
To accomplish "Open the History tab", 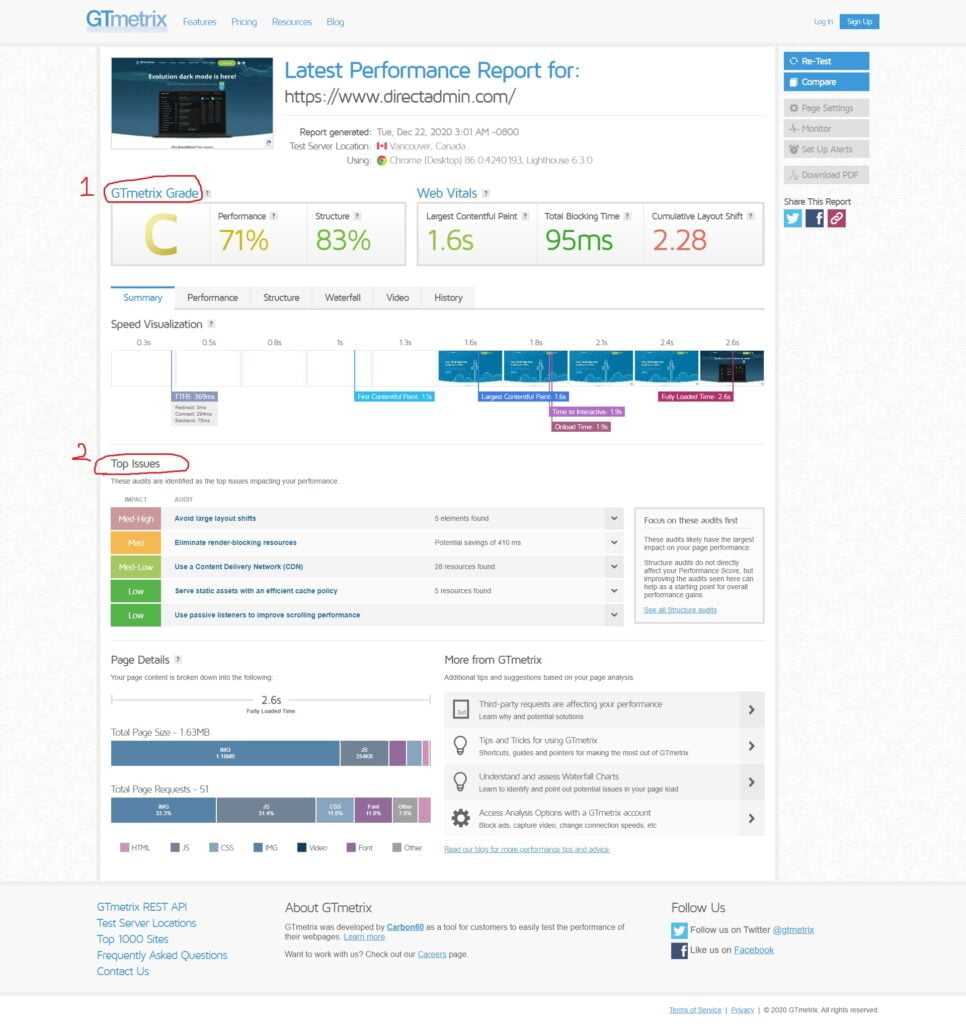I will point(448,298).
